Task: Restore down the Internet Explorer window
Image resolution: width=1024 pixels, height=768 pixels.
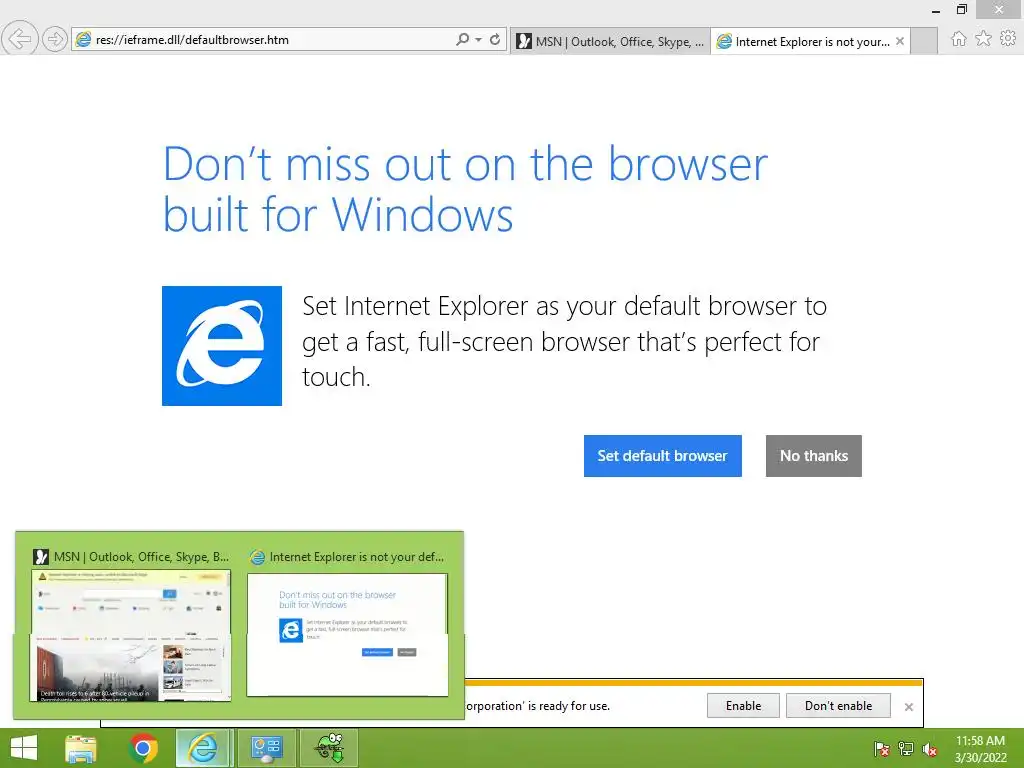Action: (961, 9)
